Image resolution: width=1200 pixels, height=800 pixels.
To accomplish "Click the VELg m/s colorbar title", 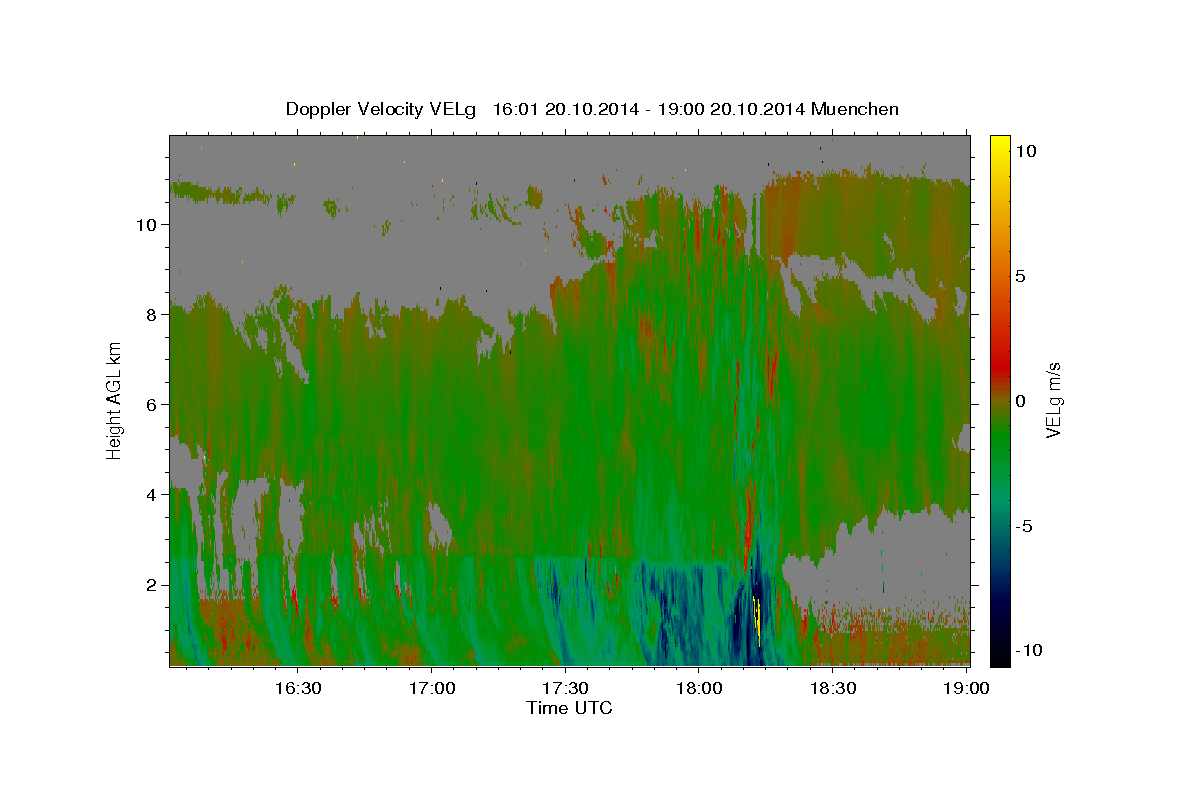I will pos(1055,400).
